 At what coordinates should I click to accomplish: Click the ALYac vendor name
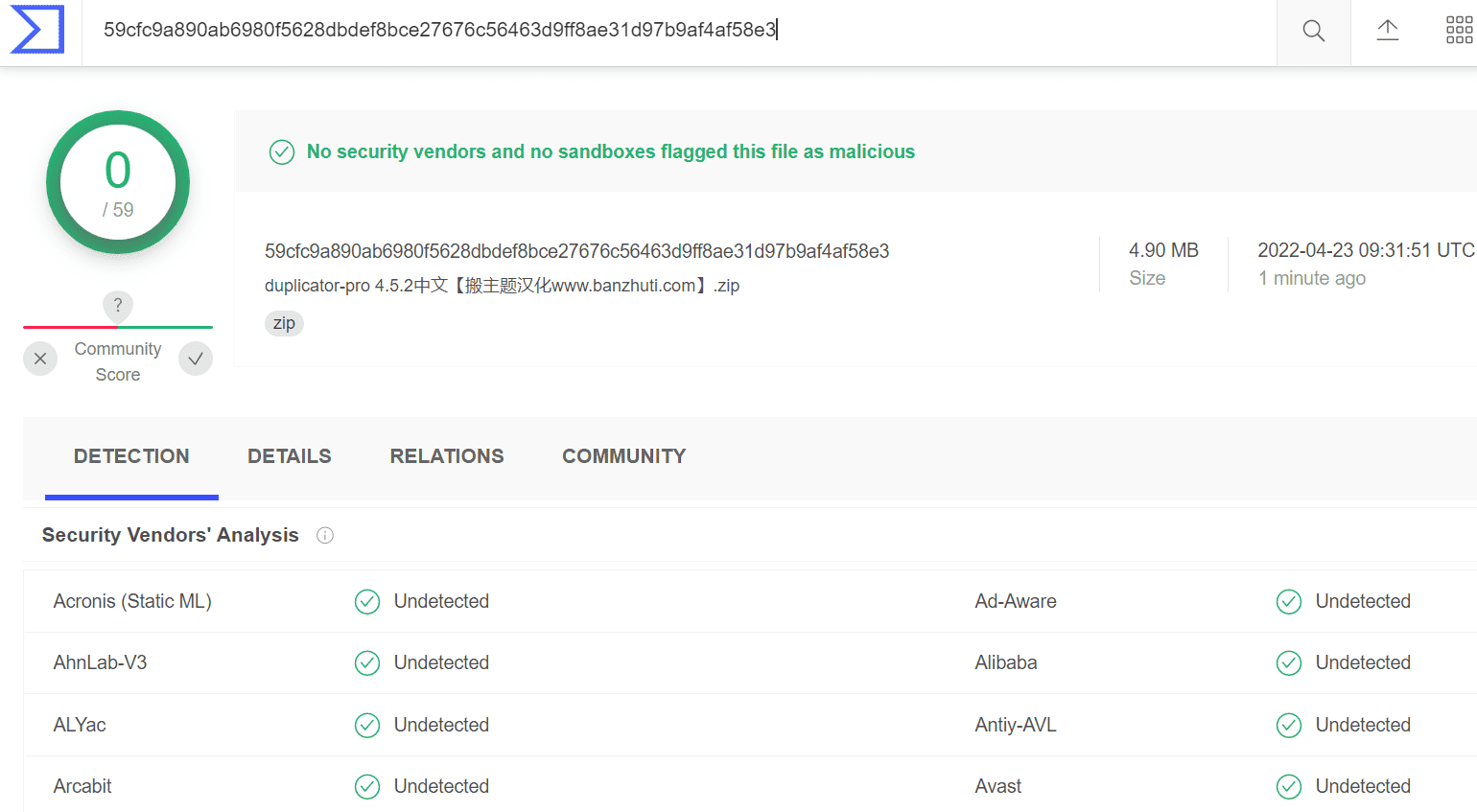coord(80,725)
